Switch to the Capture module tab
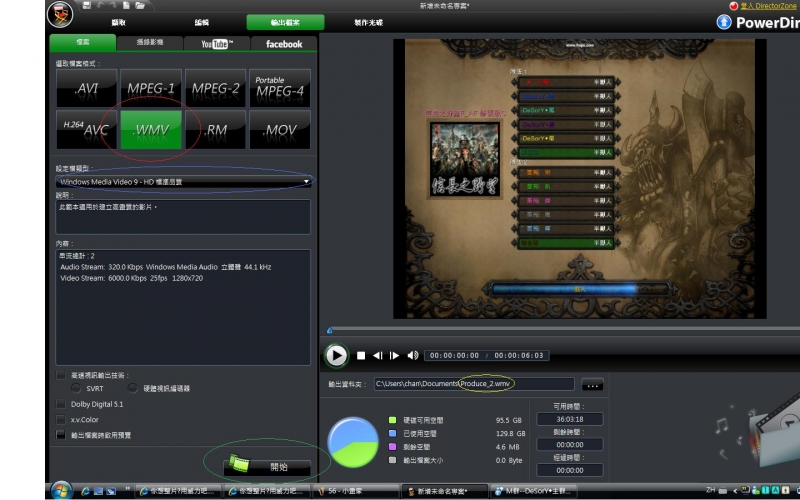Screen dimensions: 800x500 coord(118,22)
